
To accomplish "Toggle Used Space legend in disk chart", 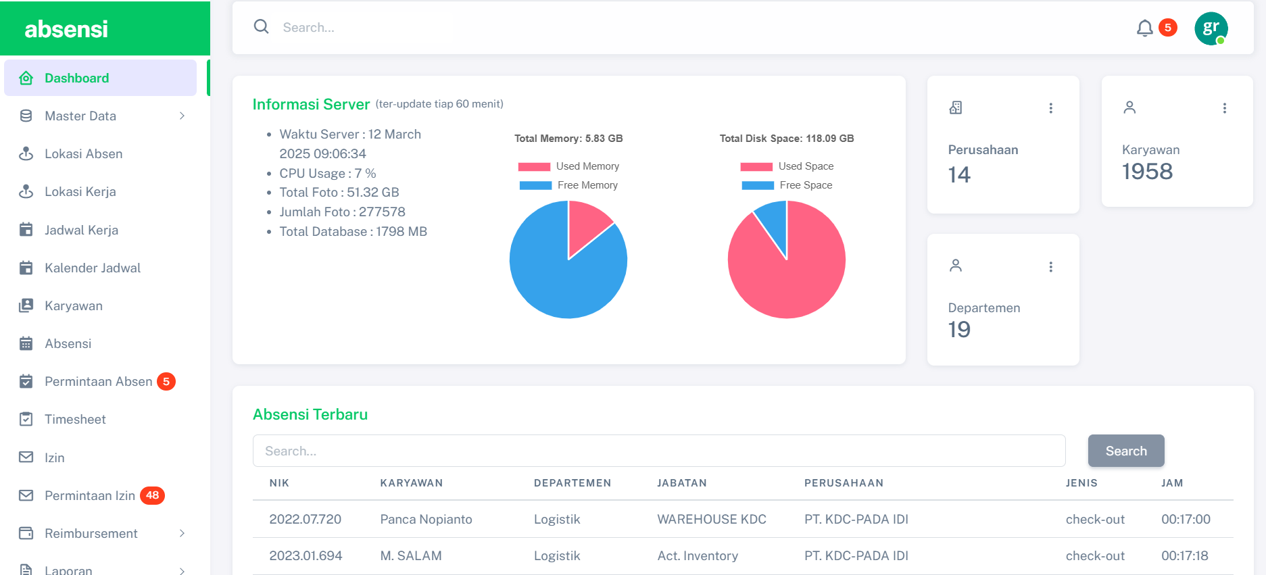I will click(787, 166).
